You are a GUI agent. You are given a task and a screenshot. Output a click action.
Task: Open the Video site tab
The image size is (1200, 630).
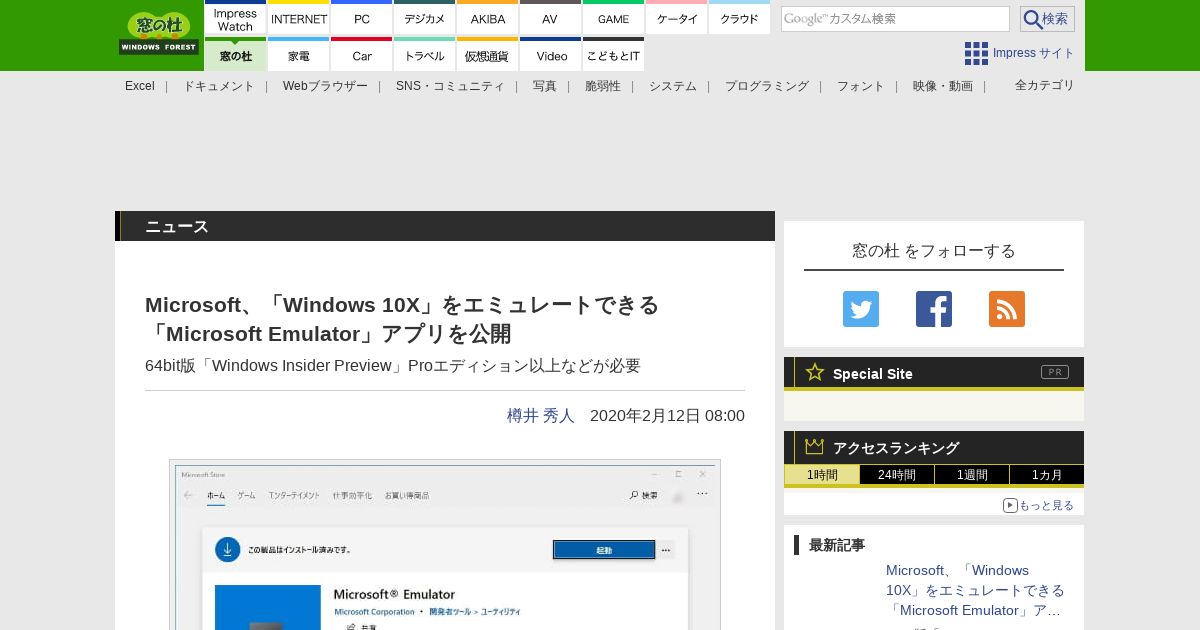pos(551,55)
